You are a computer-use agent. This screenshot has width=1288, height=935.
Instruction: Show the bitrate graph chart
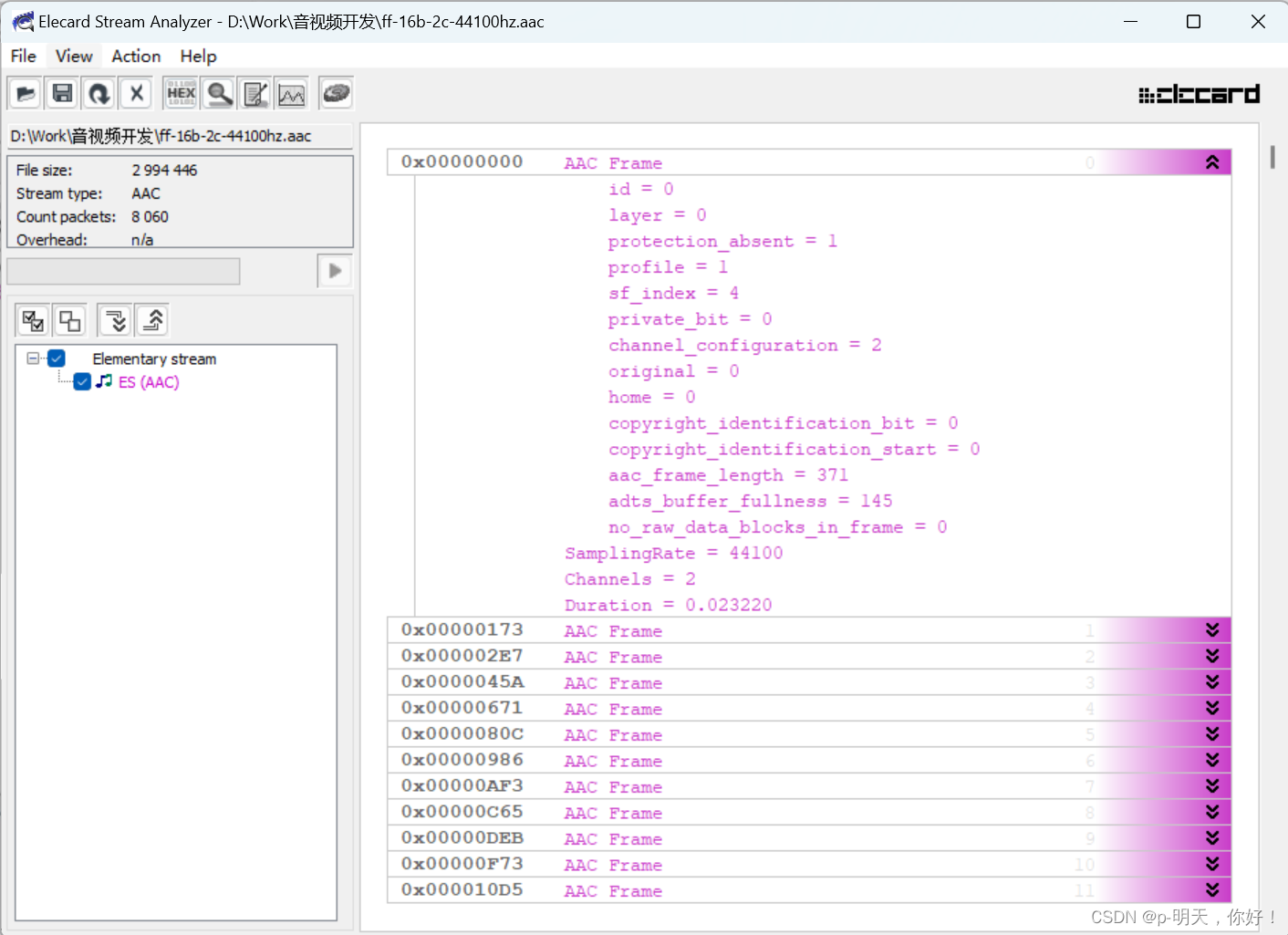pyautogui.click(x=292, y=93)
